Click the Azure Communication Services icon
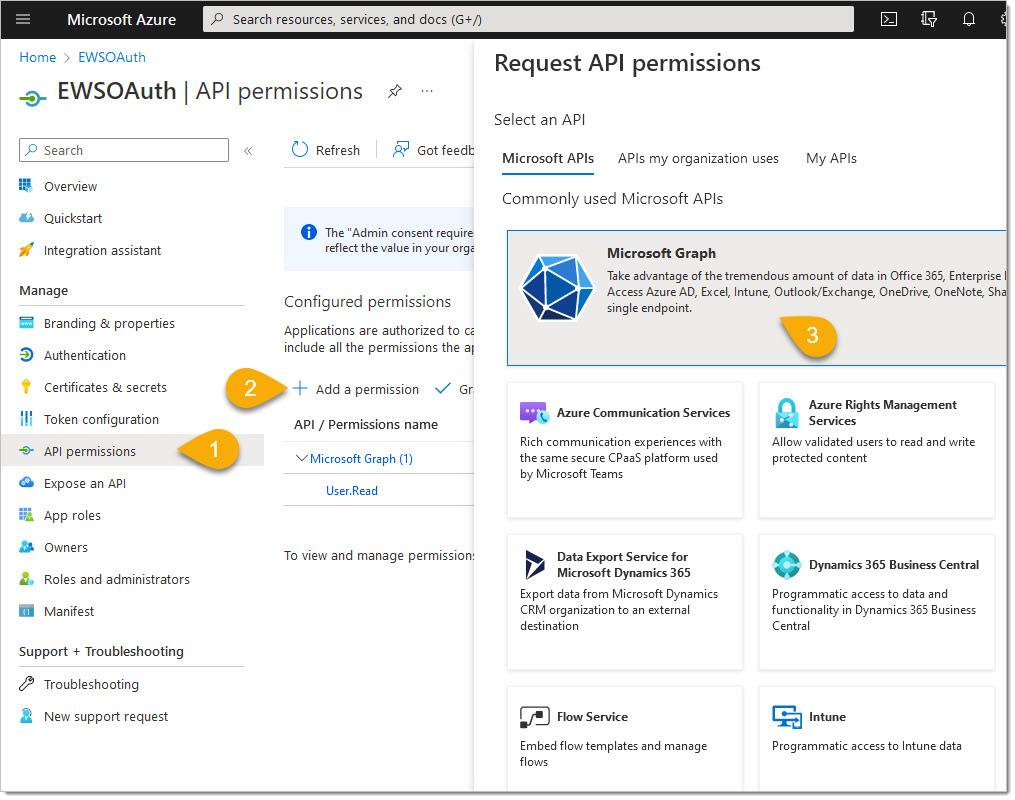The height and width of the screenshot is (800, 1015). 535,413
